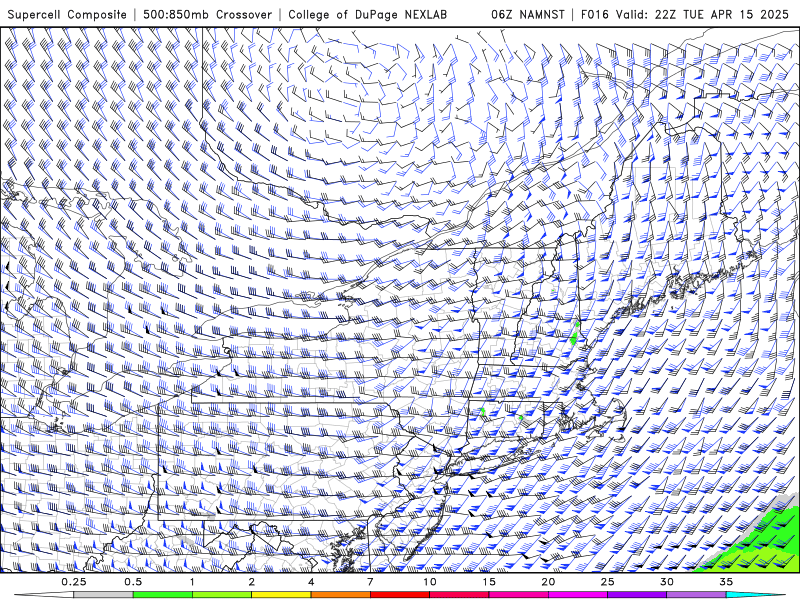Image resolution: width=800 pixels, height=600 pixels.
Task: Click the 0.5 value on the color scale
Action: coord(133,582)
